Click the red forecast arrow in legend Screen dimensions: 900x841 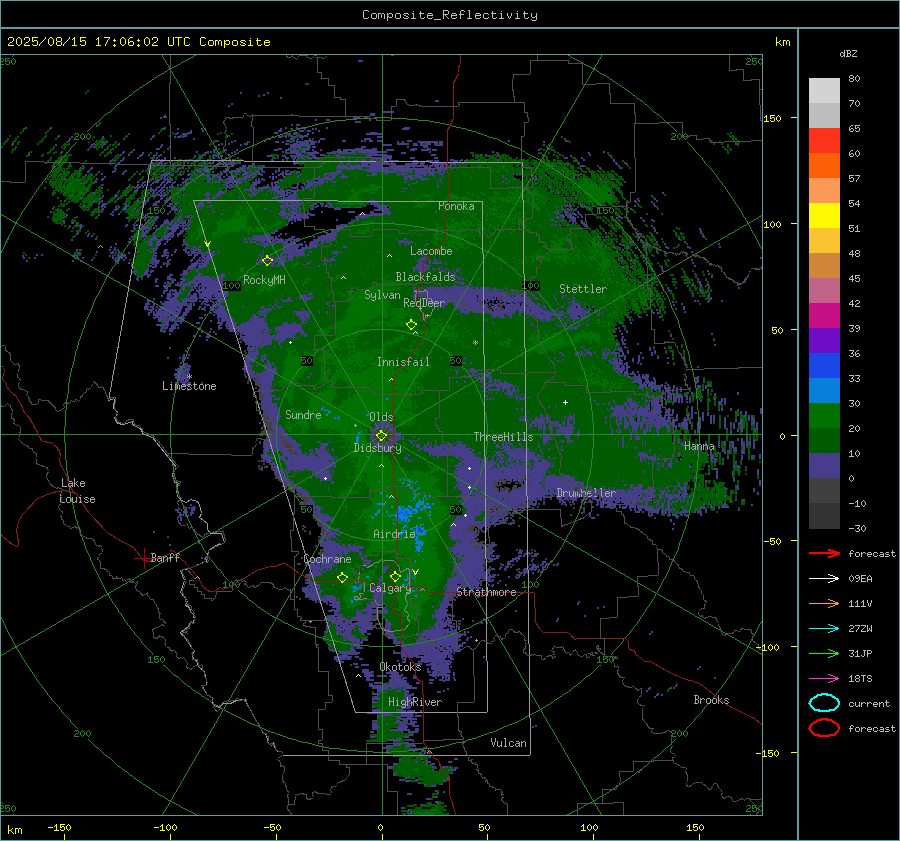[x=824, y=553]
